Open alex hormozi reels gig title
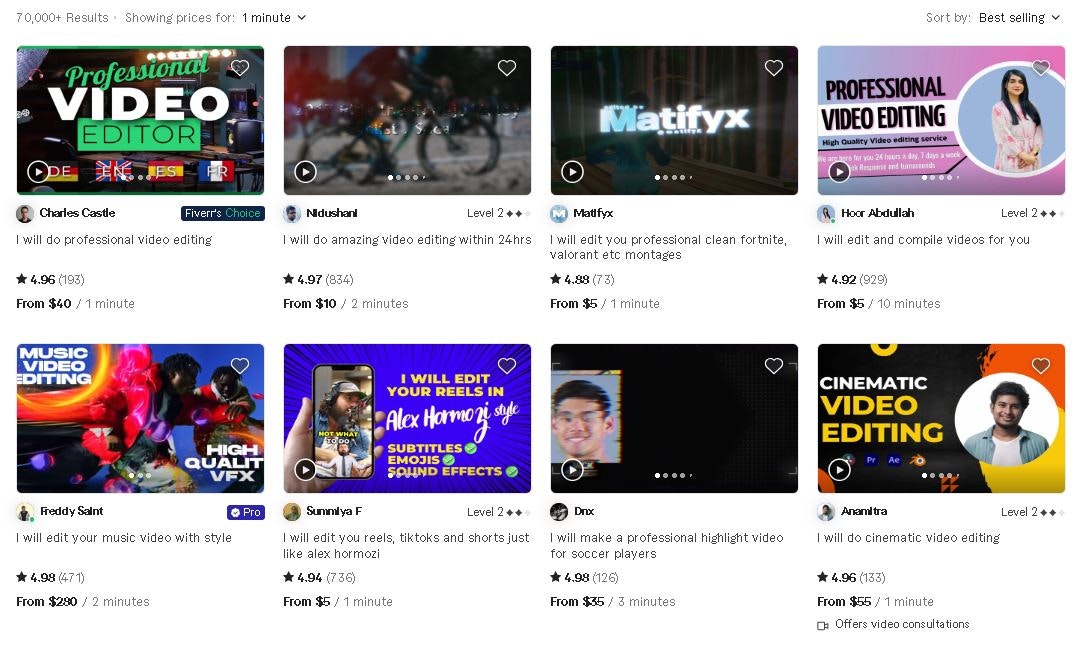 click(x=406, y=545)
